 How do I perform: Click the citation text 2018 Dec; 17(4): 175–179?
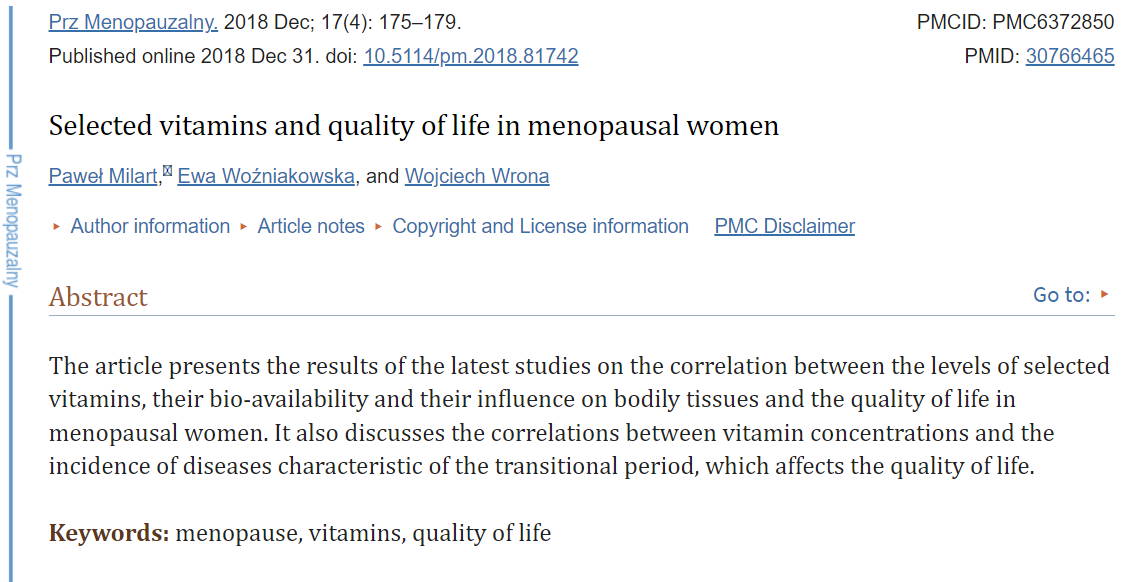coord(342,22)
